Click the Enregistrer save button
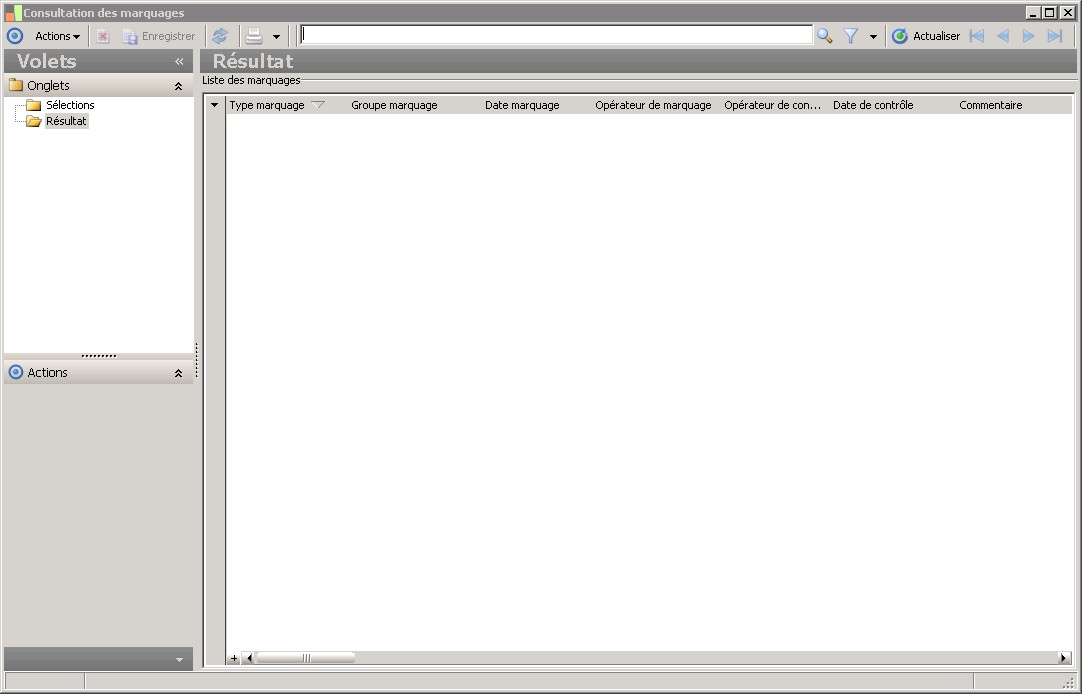Viewport: 1082px width, 694px height. [159, 36]
